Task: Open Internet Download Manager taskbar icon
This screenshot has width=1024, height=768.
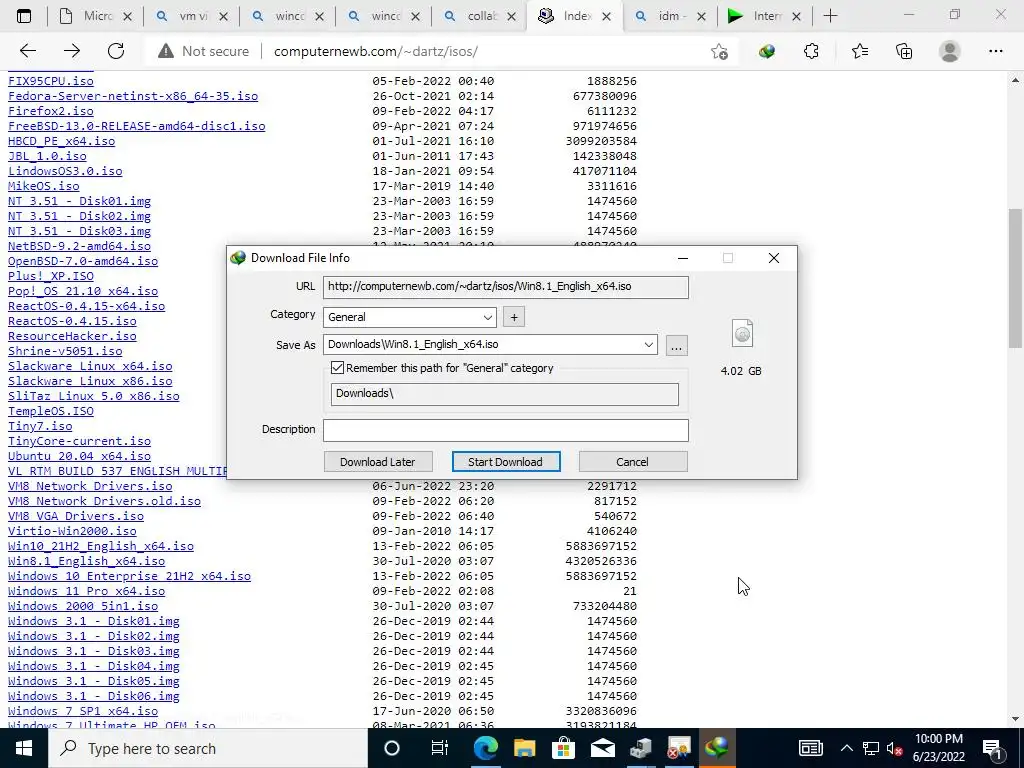Action: (717, 748)
